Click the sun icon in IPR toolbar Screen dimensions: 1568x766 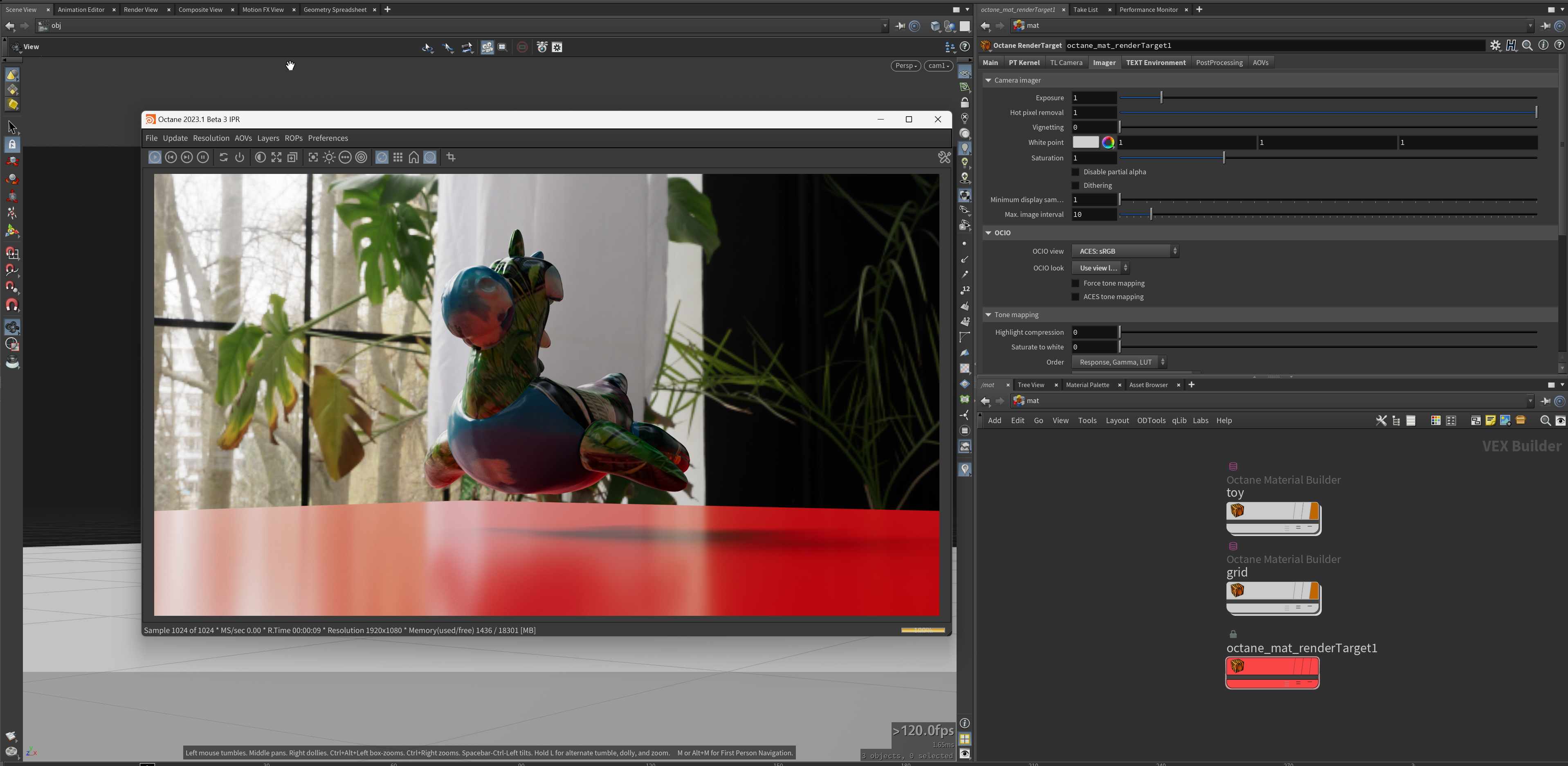(x=329, y=158)
